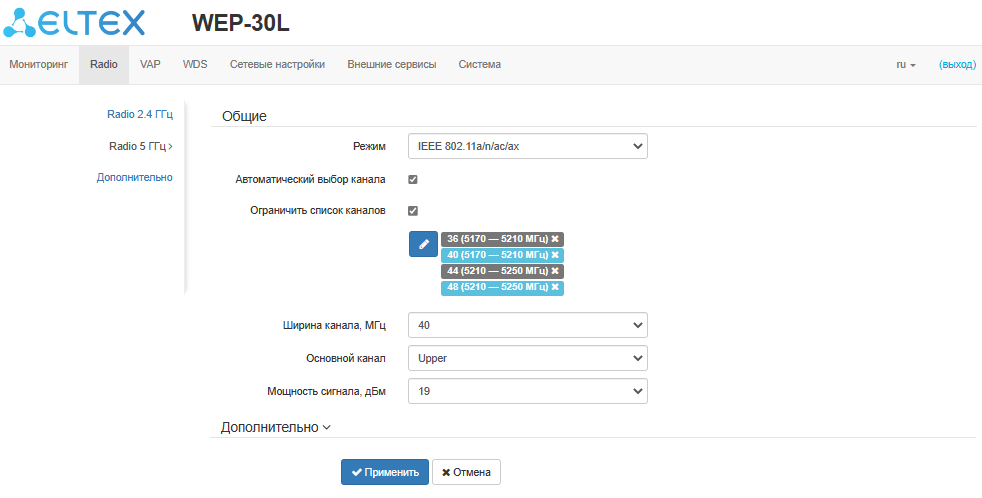Switch to the VAP tab
The height and width of the screenshot is (498, 982).
point(150,64)
